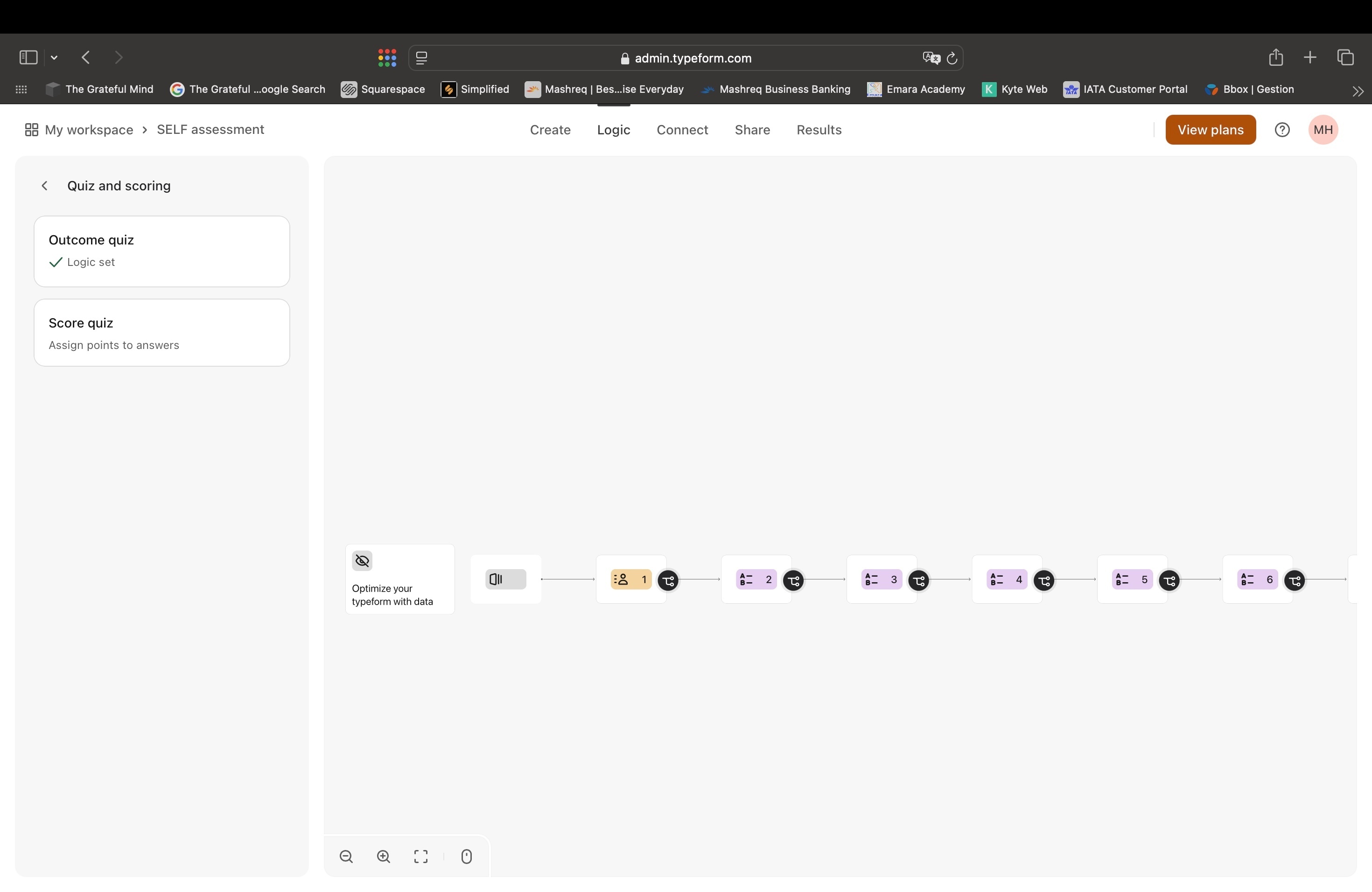Show the tab overview
1372x892 pixels.
(1345, 58)
